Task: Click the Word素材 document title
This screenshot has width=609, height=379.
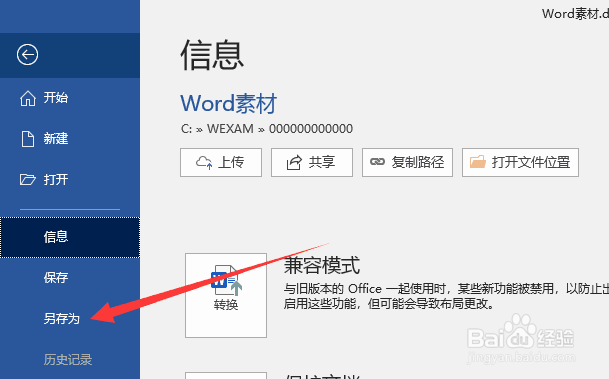Action: (x=229, y=104)
